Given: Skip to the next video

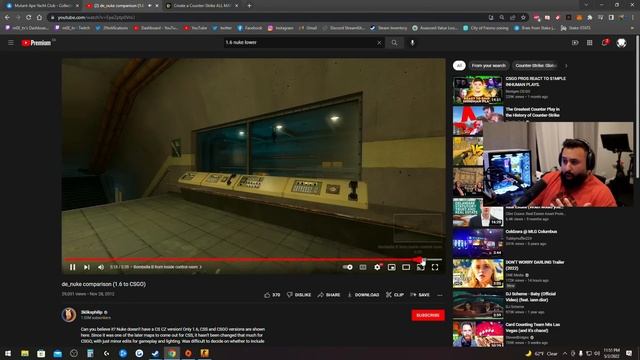Looking at the screenshot, I should pos(87,267).
